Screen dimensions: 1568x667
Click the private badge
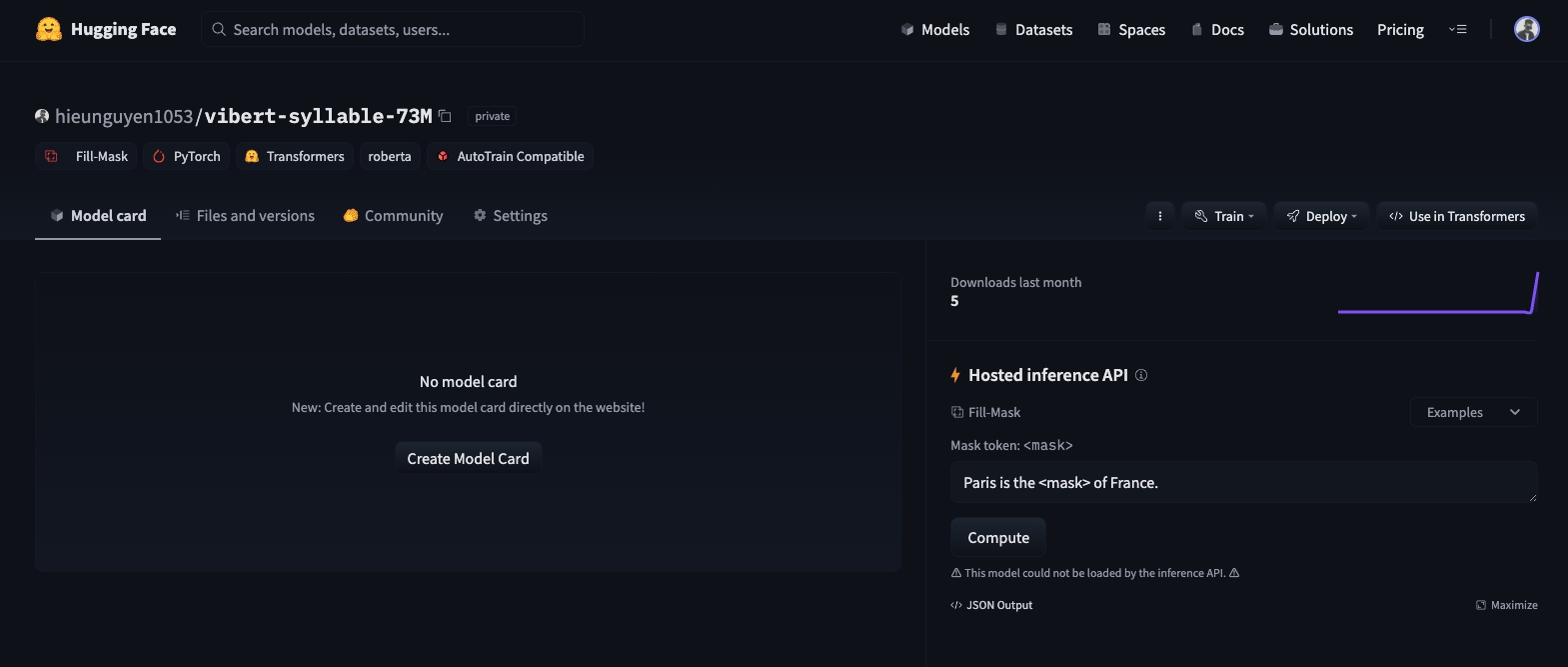[493, 116]
